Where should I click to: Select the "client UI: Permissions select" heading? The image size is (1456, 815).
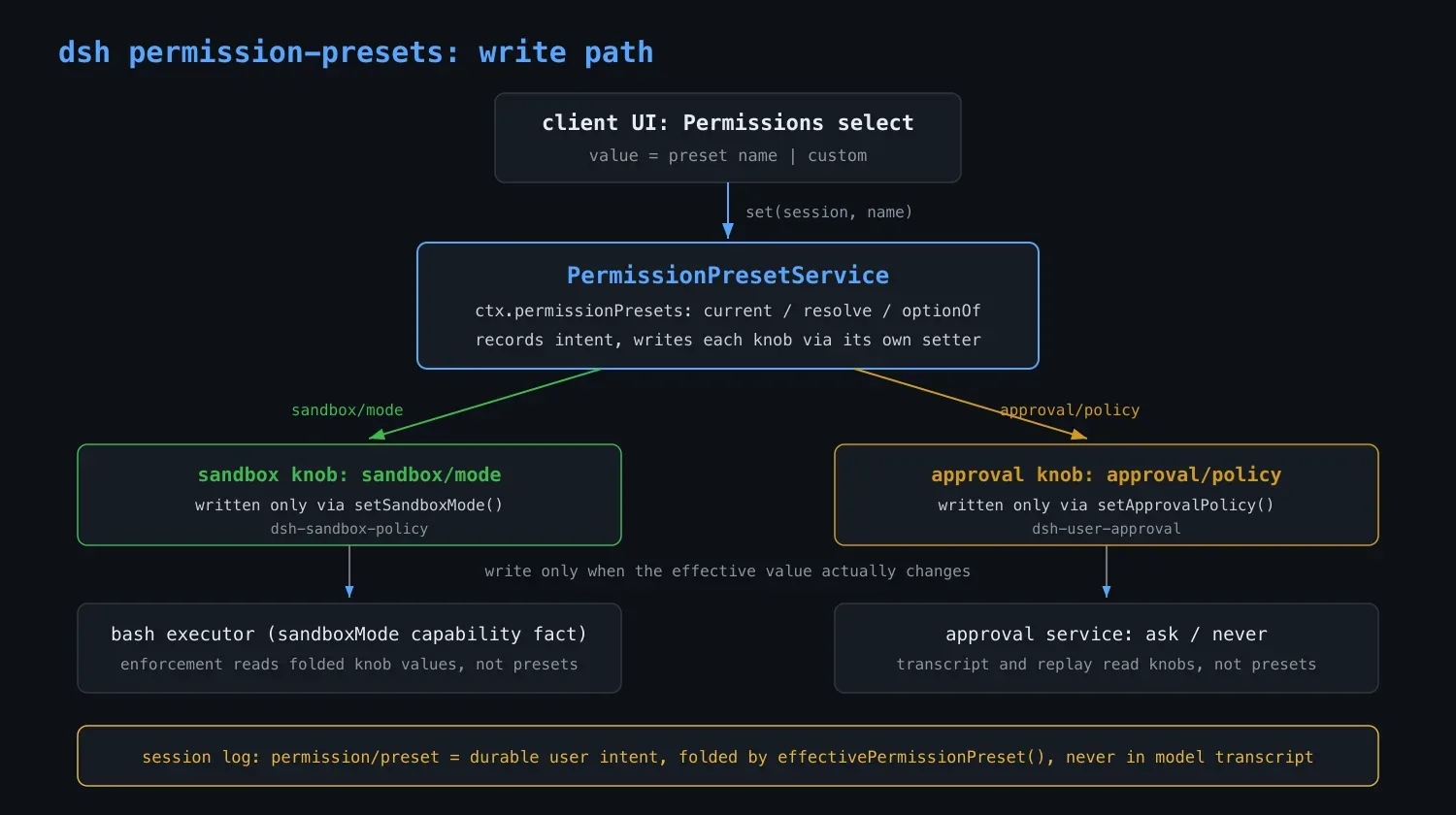pyautogui.click(x=728, y=123)
